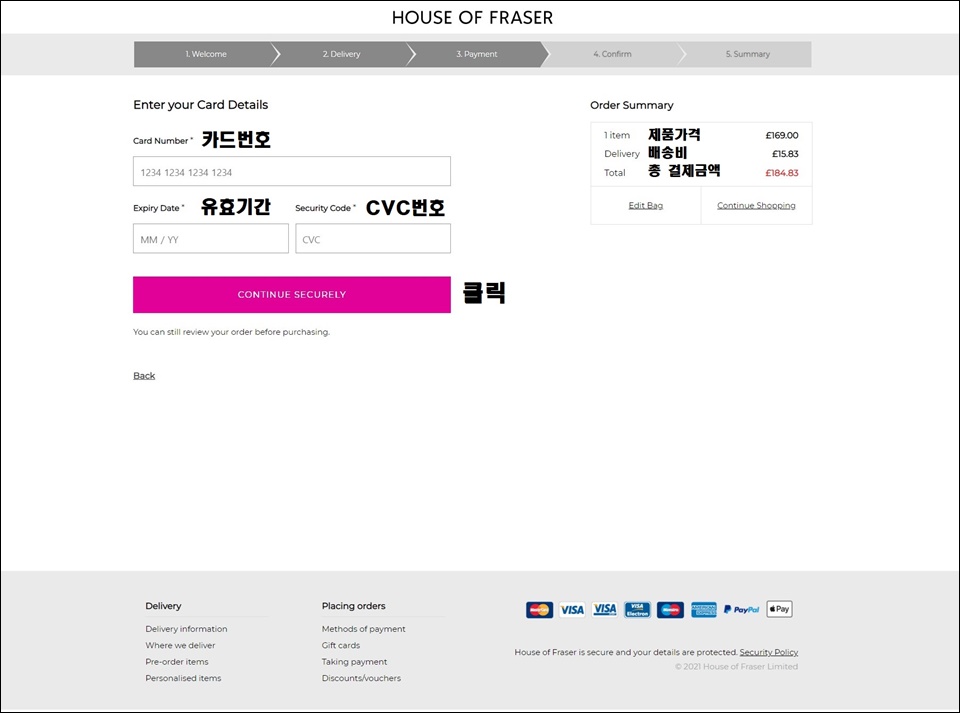Viewport: 960px width, 713px height.
Task: Click the American Express payment icon
Action: [703, 610]
